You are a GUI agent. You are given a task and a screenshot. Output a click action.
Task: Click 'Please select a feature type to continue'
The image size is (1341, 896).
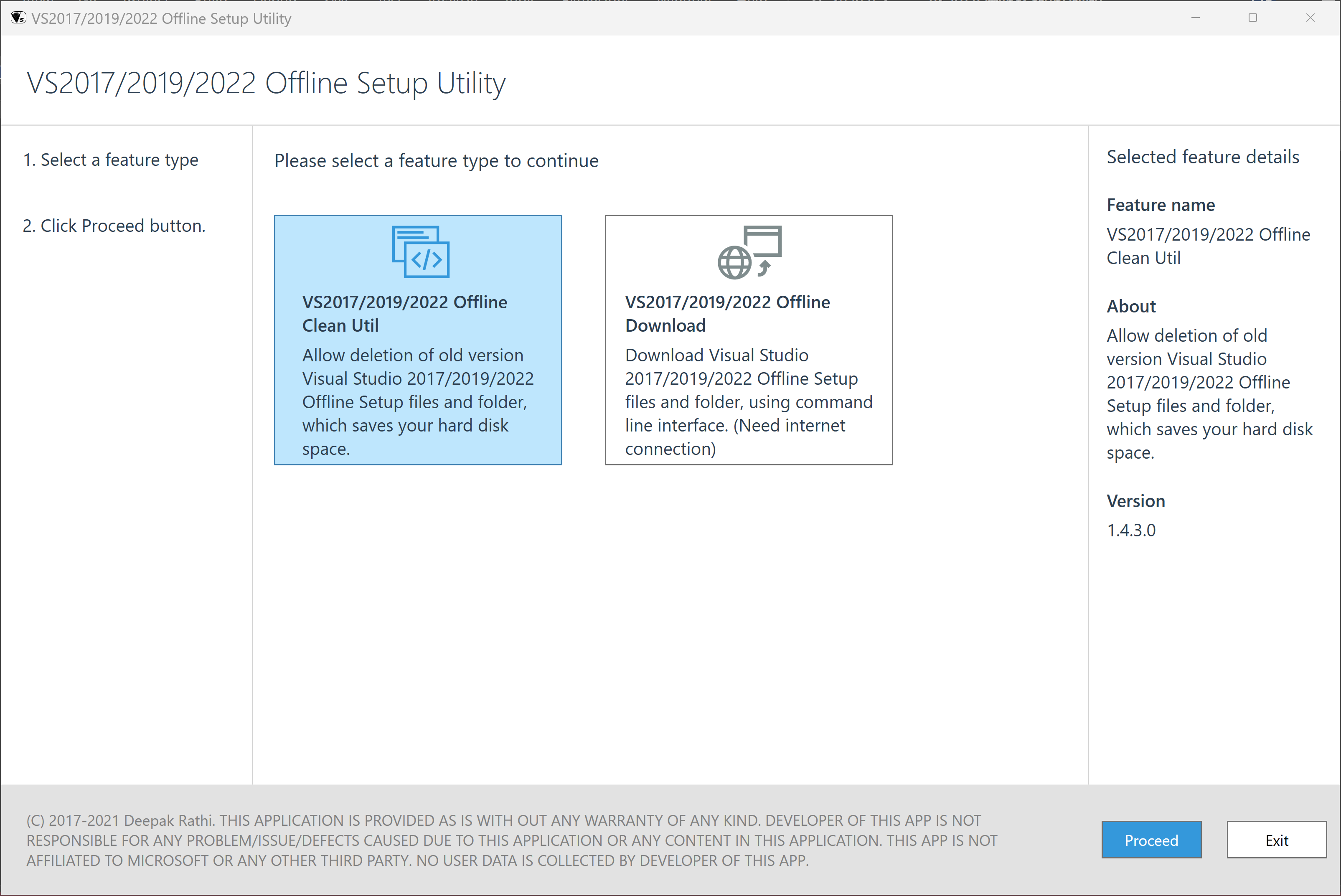pos(437,160)
